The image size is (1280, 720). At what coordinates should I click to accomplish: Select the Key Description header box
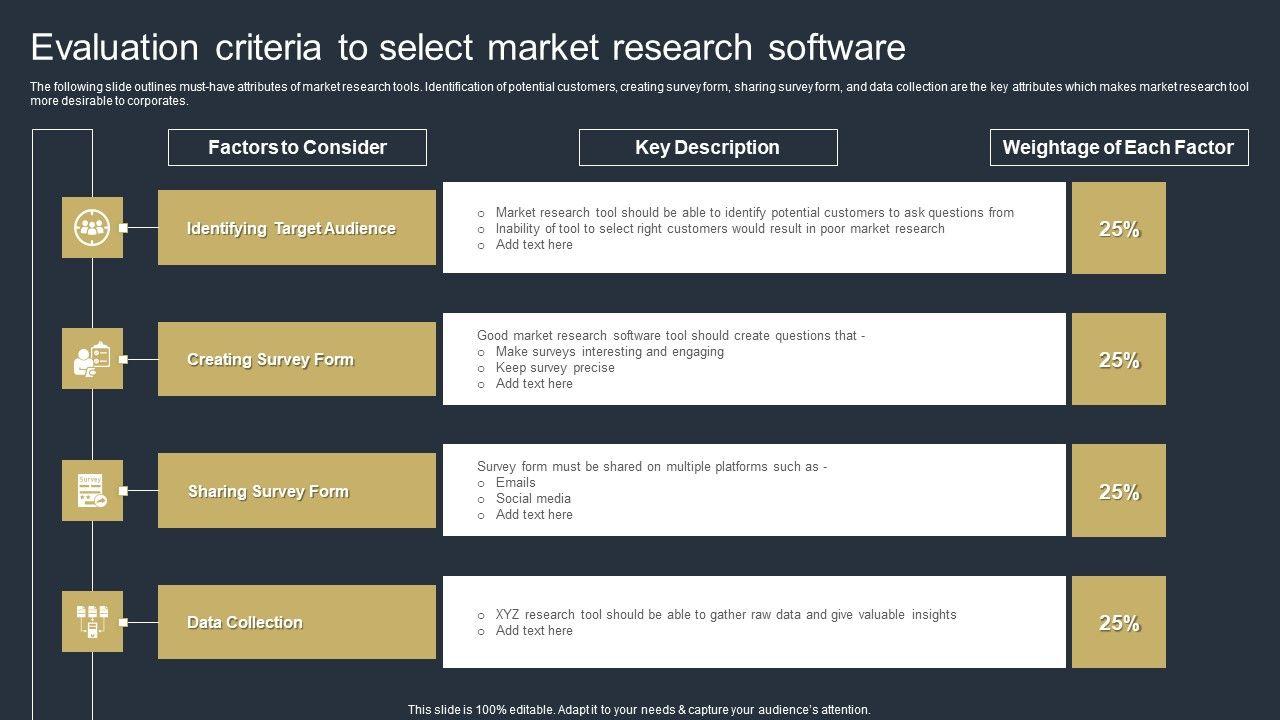tap(707, 148)
